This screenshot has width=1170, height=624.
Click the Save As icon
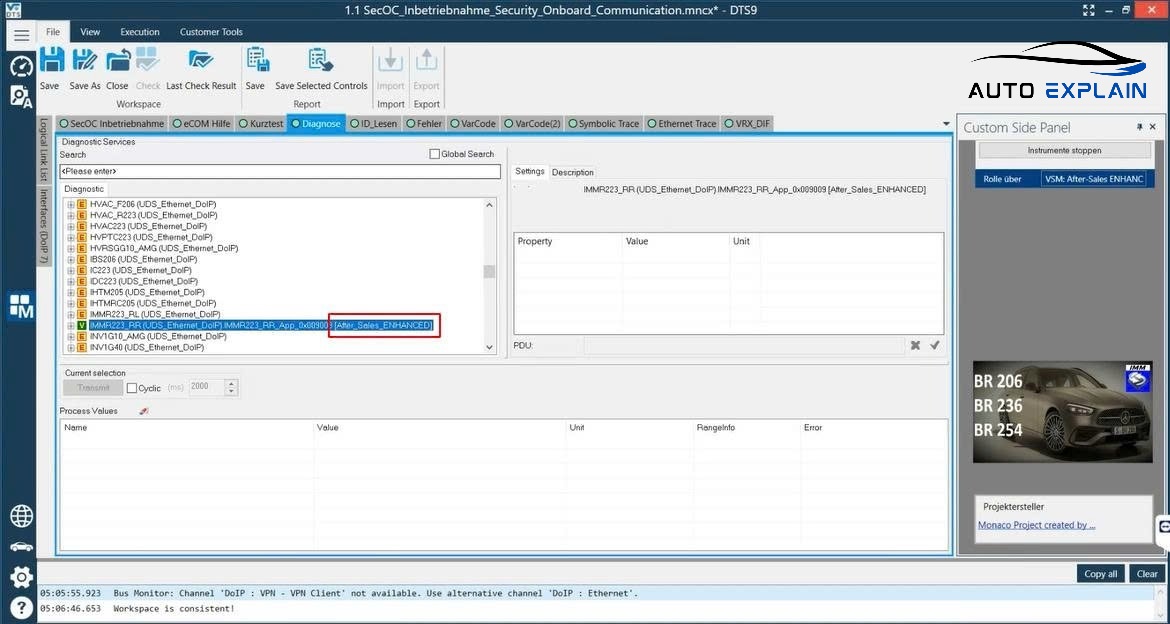(85, 61)
